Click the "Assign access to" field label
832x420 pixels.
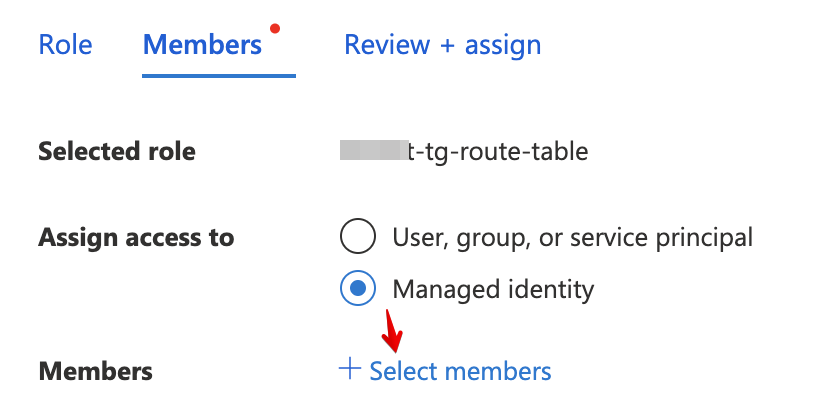(135, 238)
